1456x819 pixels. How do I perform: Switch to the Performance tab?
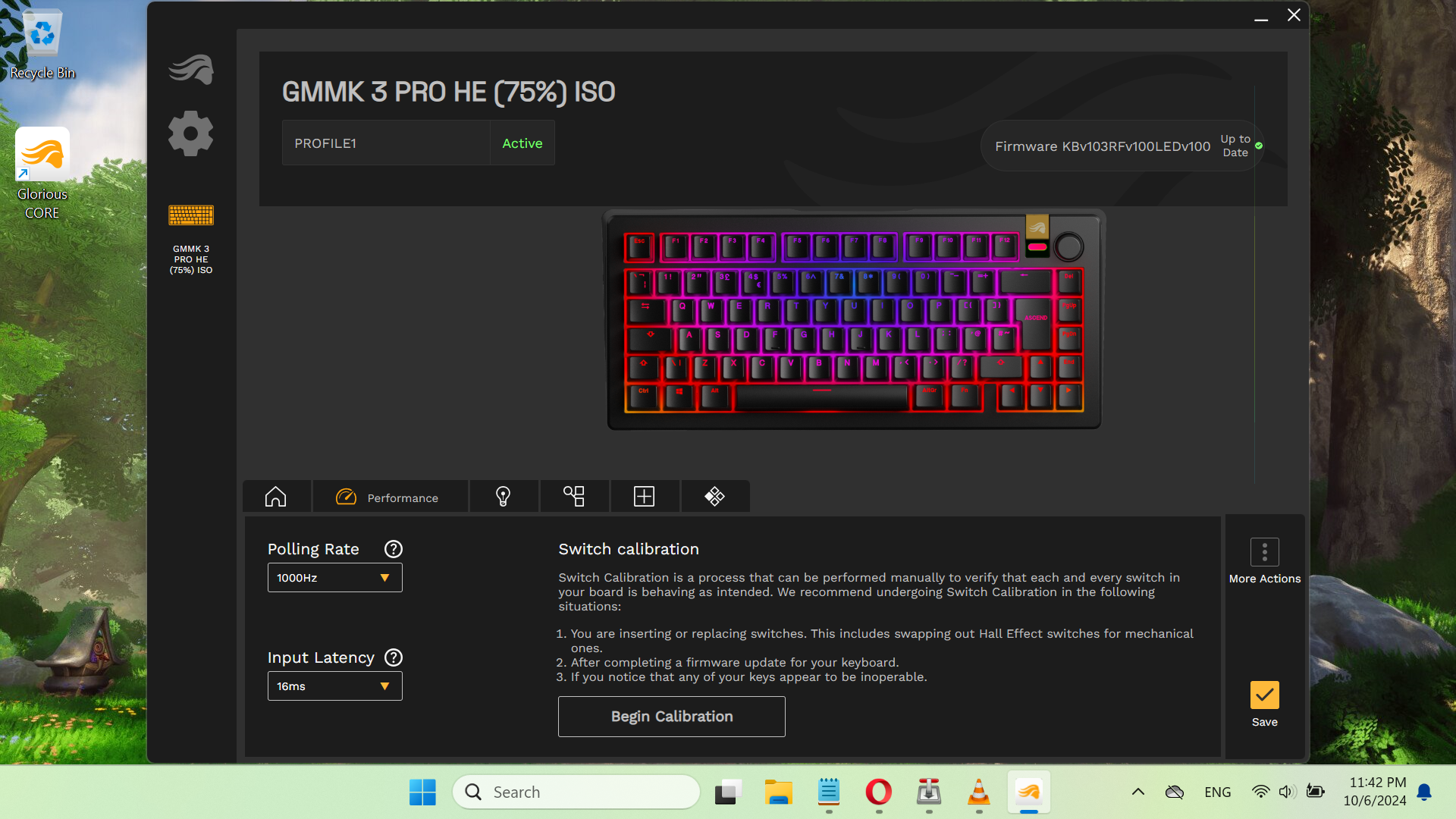tap(389, 497)
